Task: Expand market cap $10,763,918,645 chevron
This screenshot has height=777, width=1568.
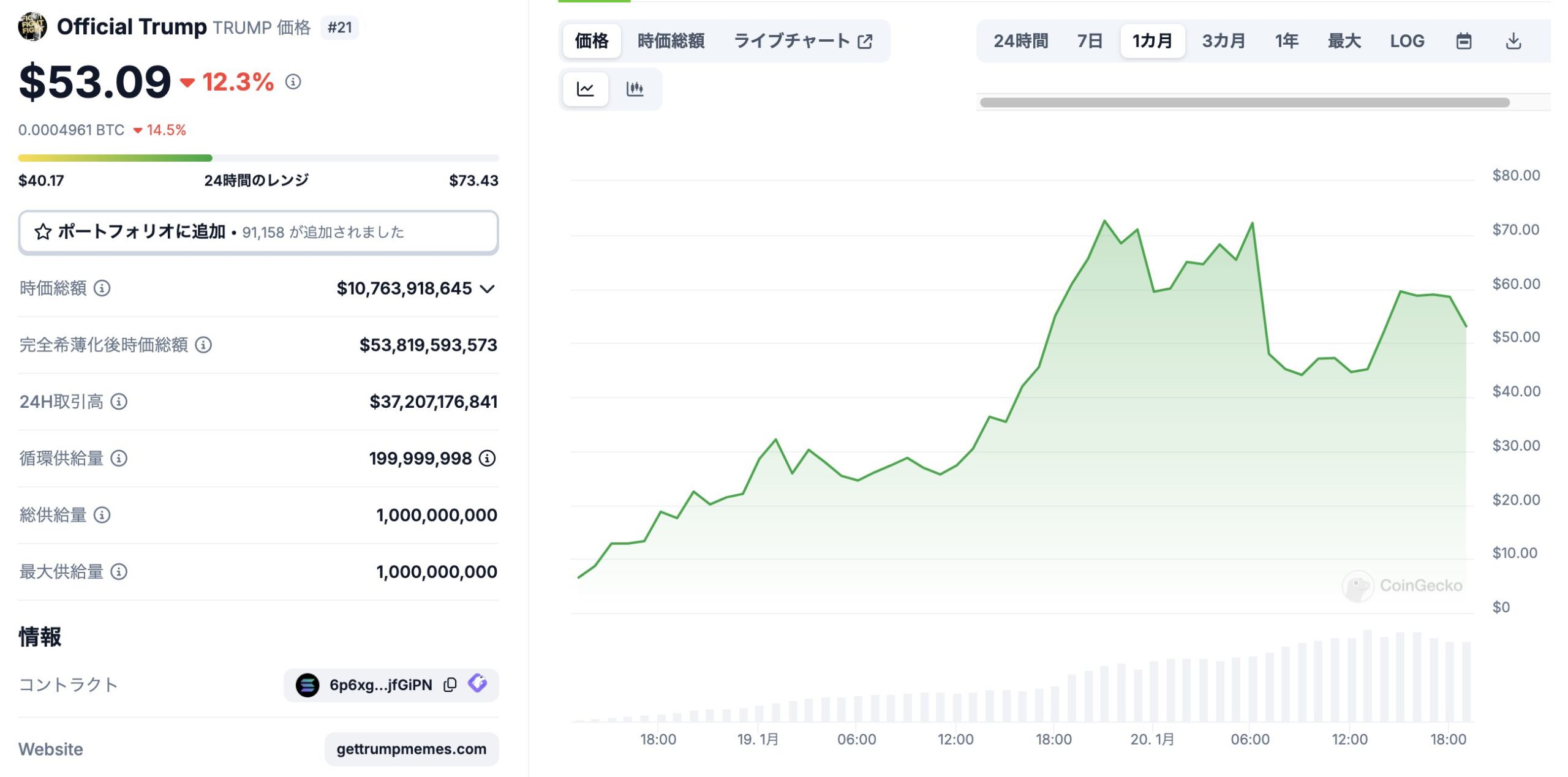Action: (x=487, y=289)
